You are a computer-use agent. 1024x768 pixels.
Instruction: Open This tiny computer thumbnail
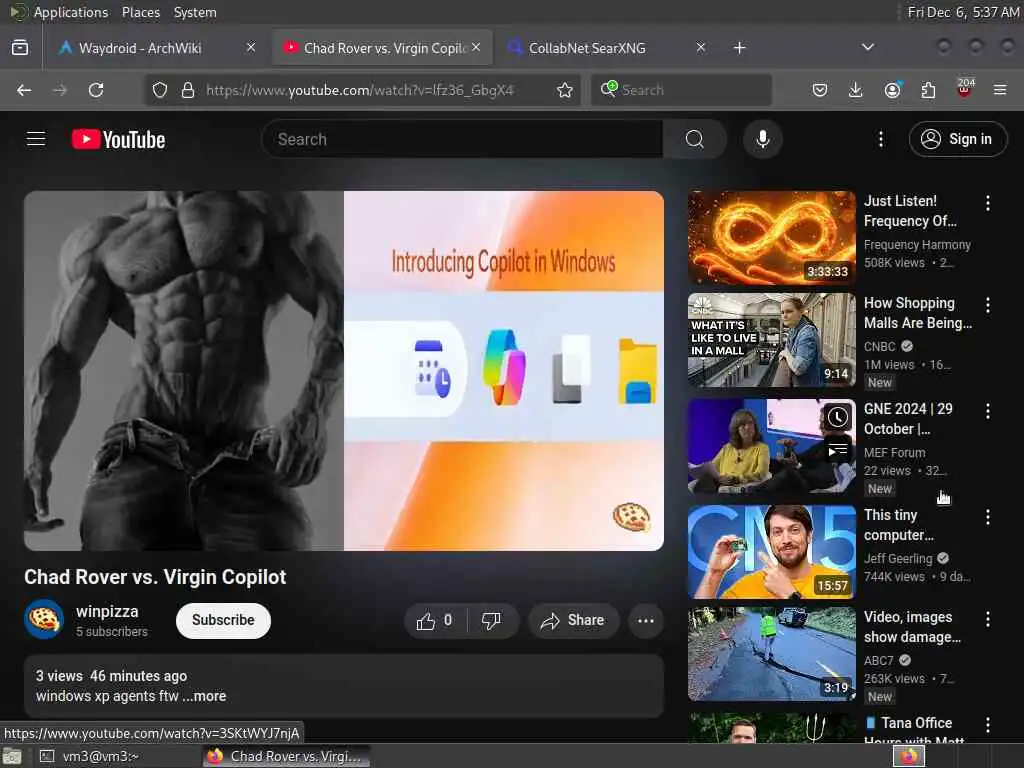[771, 552]
